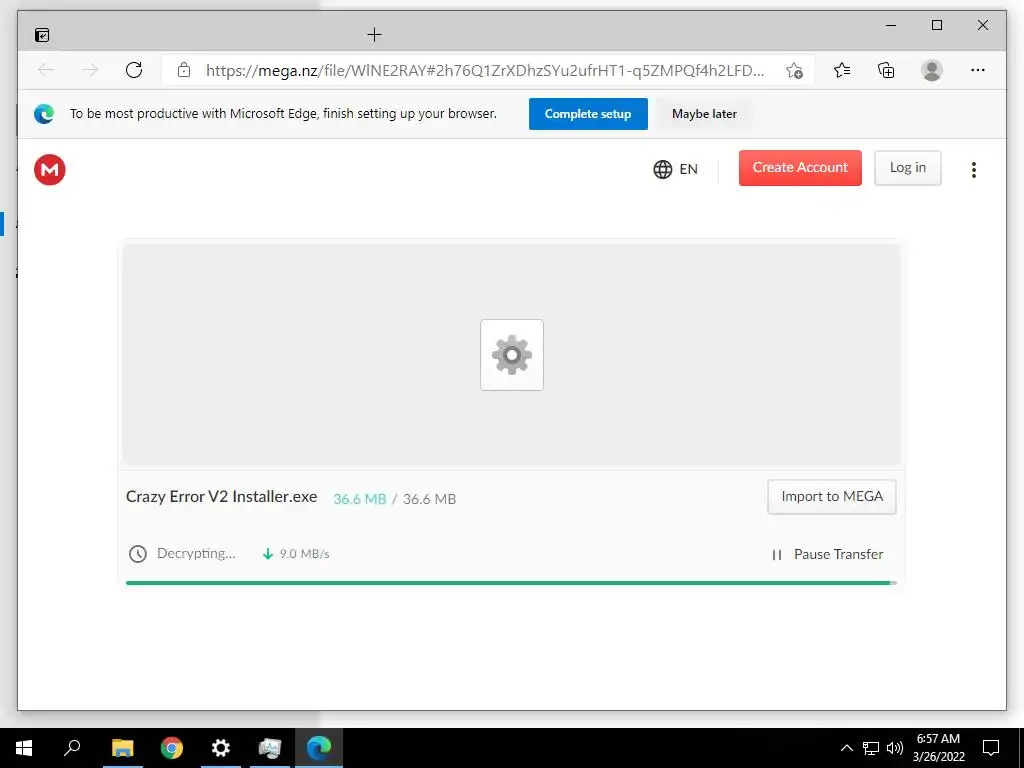1024x768 pixels.
Task: Add this page to favorites star icon
Action: click(794, 71)
